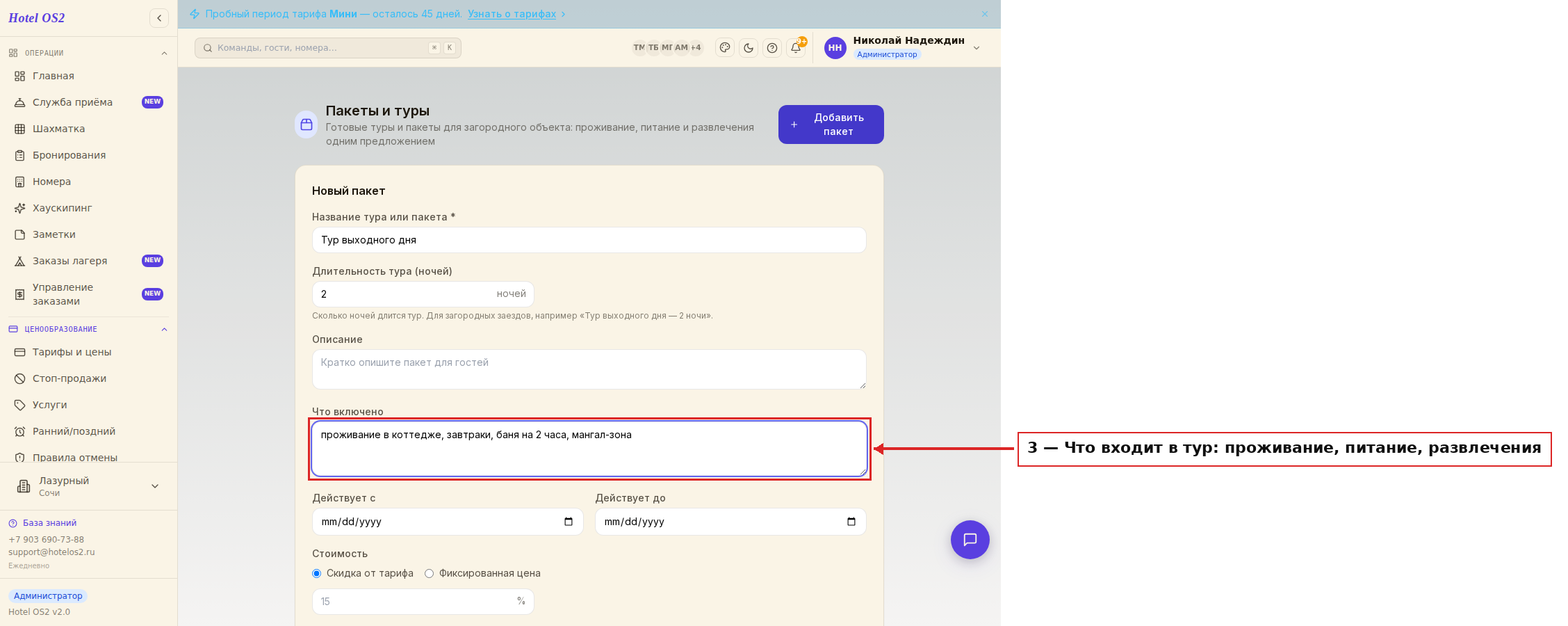Collapse the Операции section
Image resolution: width=1568 pixels, height=626 pixels.
tap(164, 53)
